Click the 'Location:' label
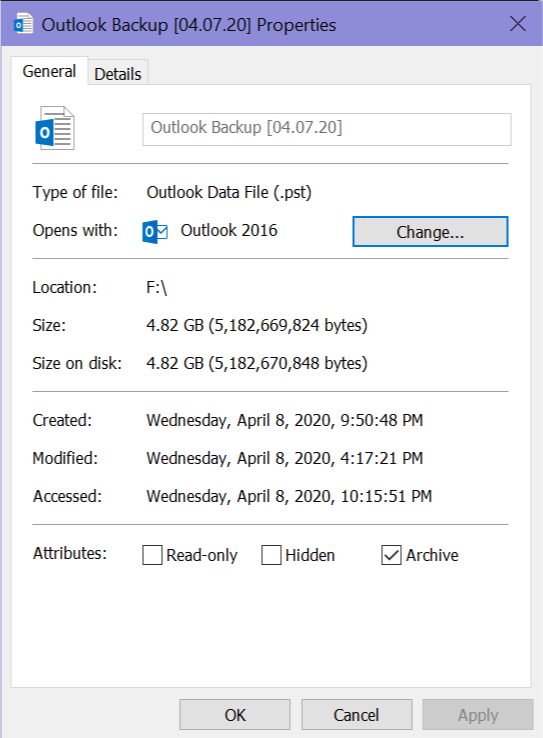The image size is (543, 738). pyautogui.click(x=64, y=287)
